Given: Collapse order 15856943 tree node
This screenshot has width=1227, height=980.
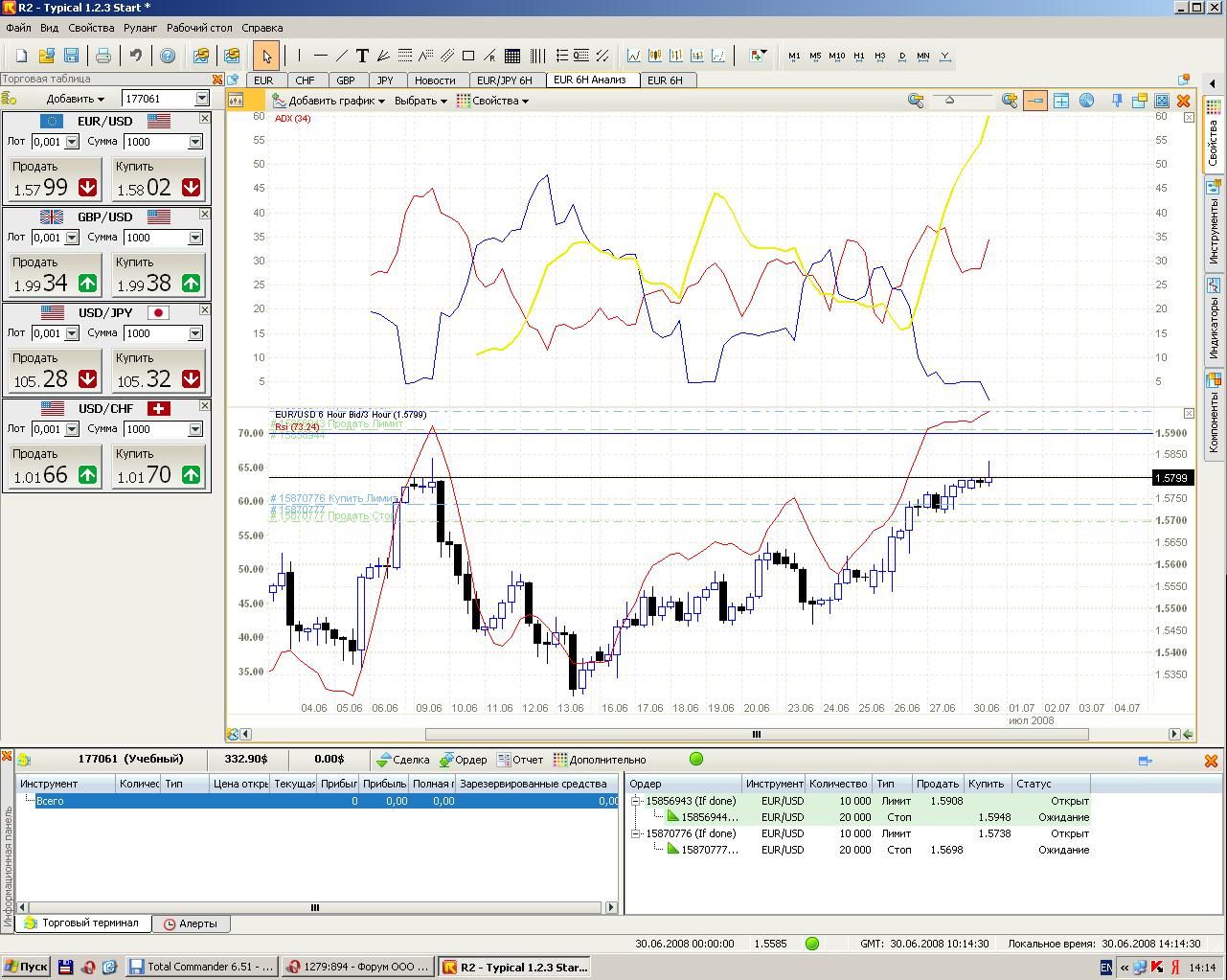Looking at the screenshot, I should (635, 801).
